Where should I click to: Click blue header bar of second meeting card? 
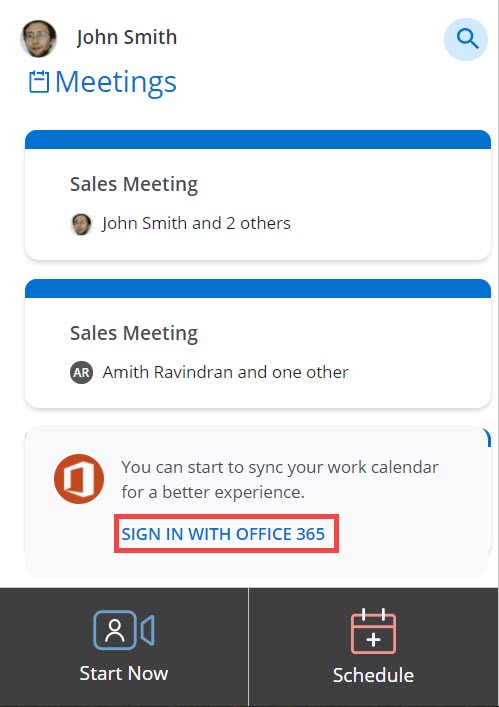coord(258,289)
